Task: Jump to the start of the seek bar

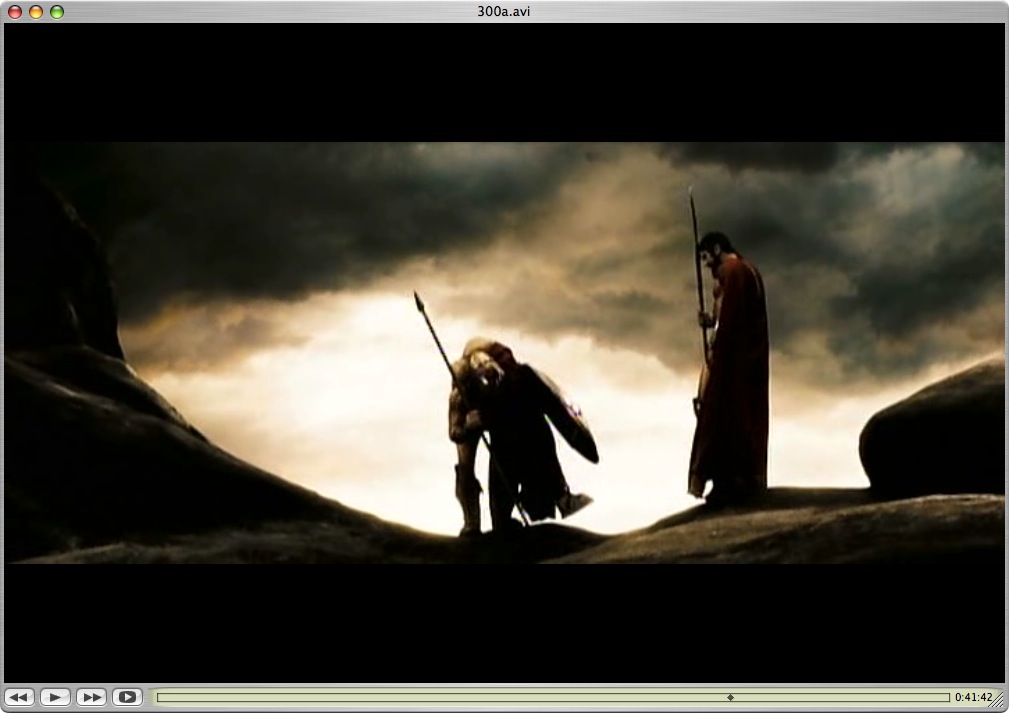Action: coord(159,698)
